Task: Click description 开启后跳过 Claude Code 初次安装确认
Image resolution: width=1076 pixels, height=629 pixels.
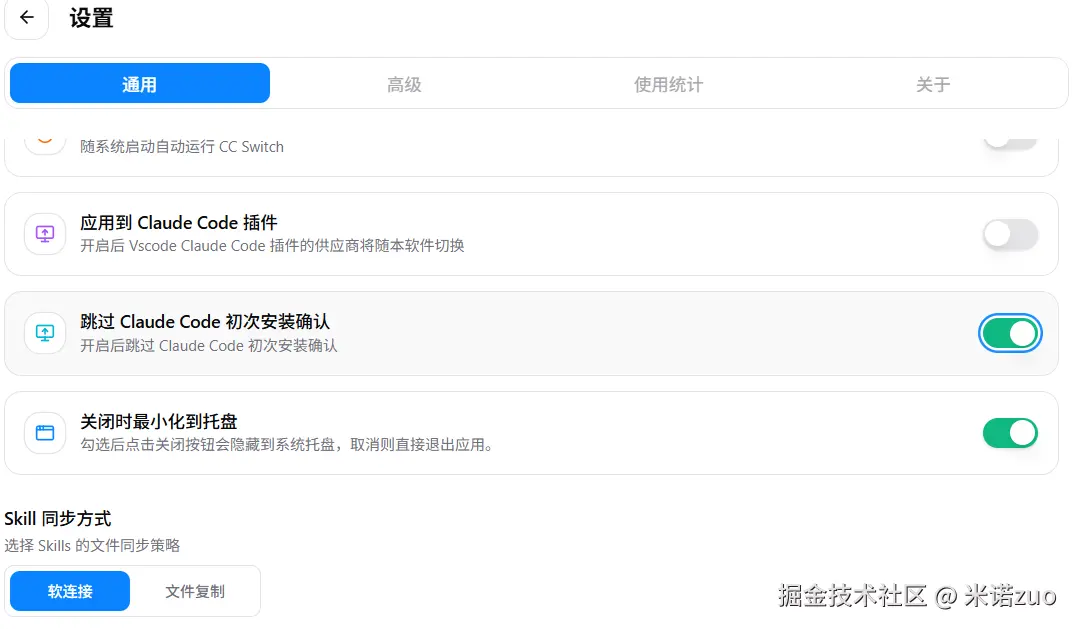Action: [209, 346]
